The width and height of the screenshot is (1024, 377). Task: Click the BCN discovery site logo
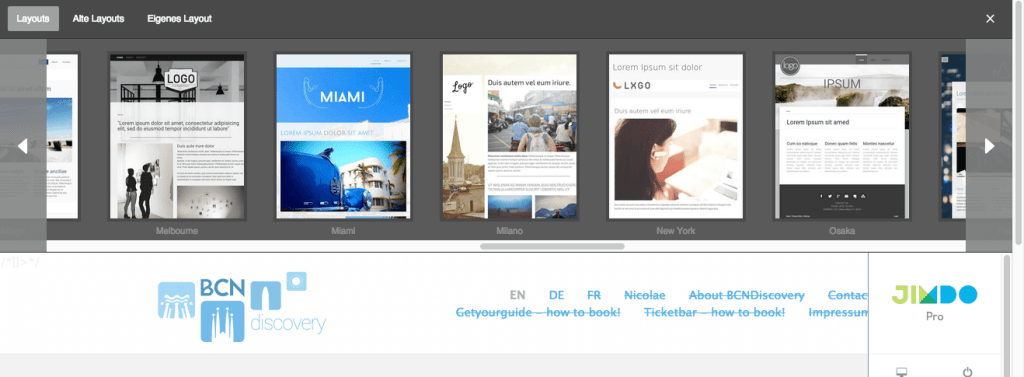[x=242, y=306]
